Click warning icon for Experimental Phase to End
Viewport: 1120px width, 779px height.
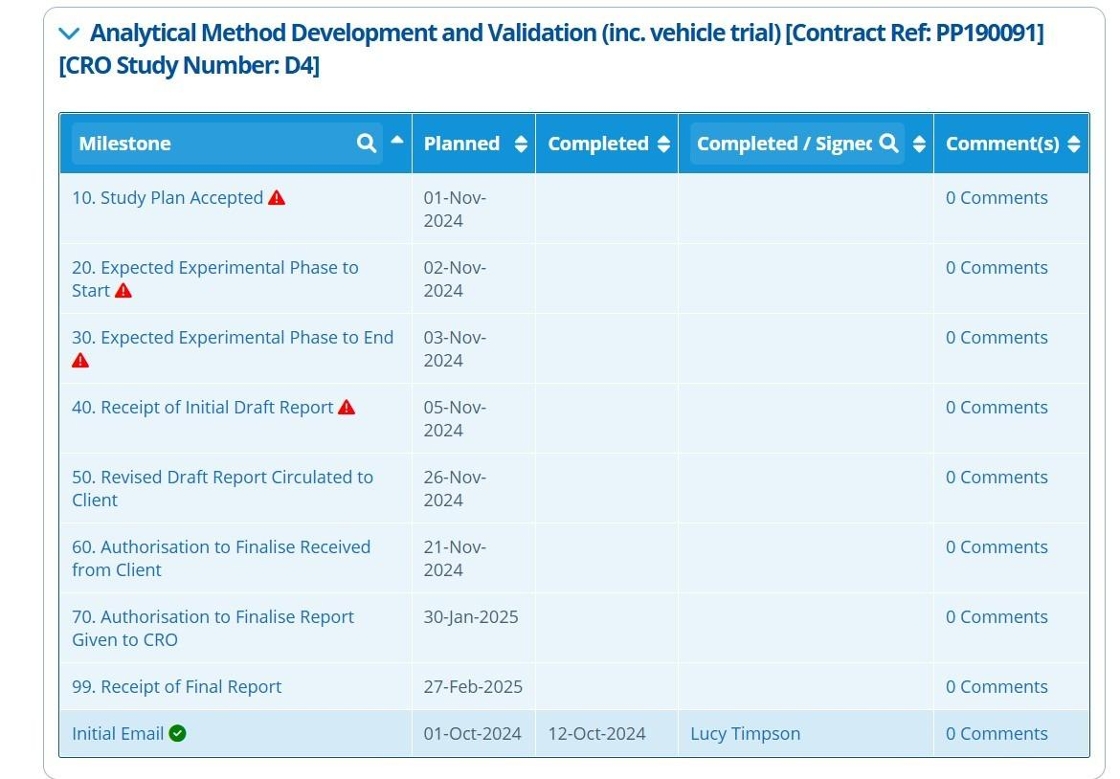81,361
